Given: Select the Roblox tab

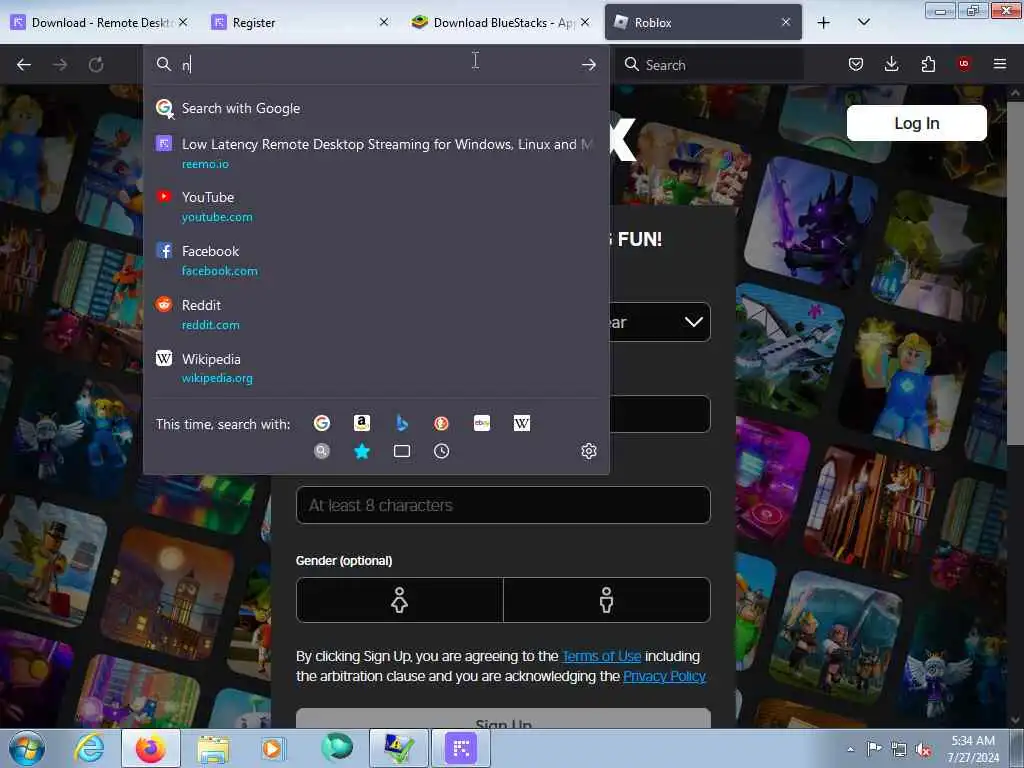Looking at the screenshot, I should tap(703, 22).
